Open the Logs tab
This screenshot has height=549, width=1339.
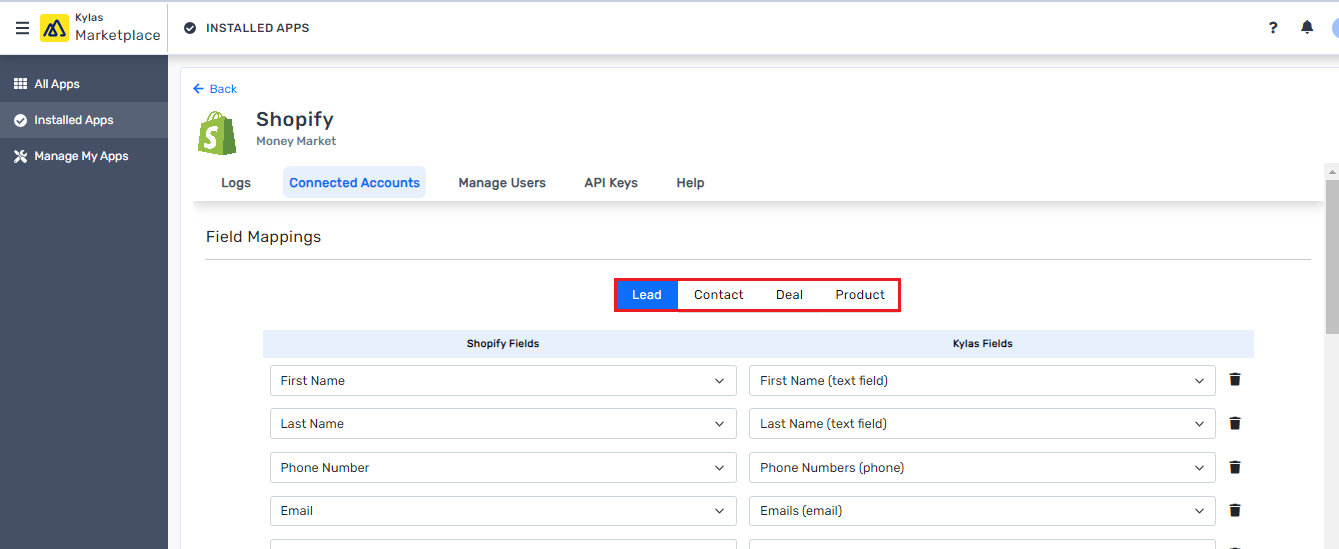pyautogui.click(x=236, y=183)
